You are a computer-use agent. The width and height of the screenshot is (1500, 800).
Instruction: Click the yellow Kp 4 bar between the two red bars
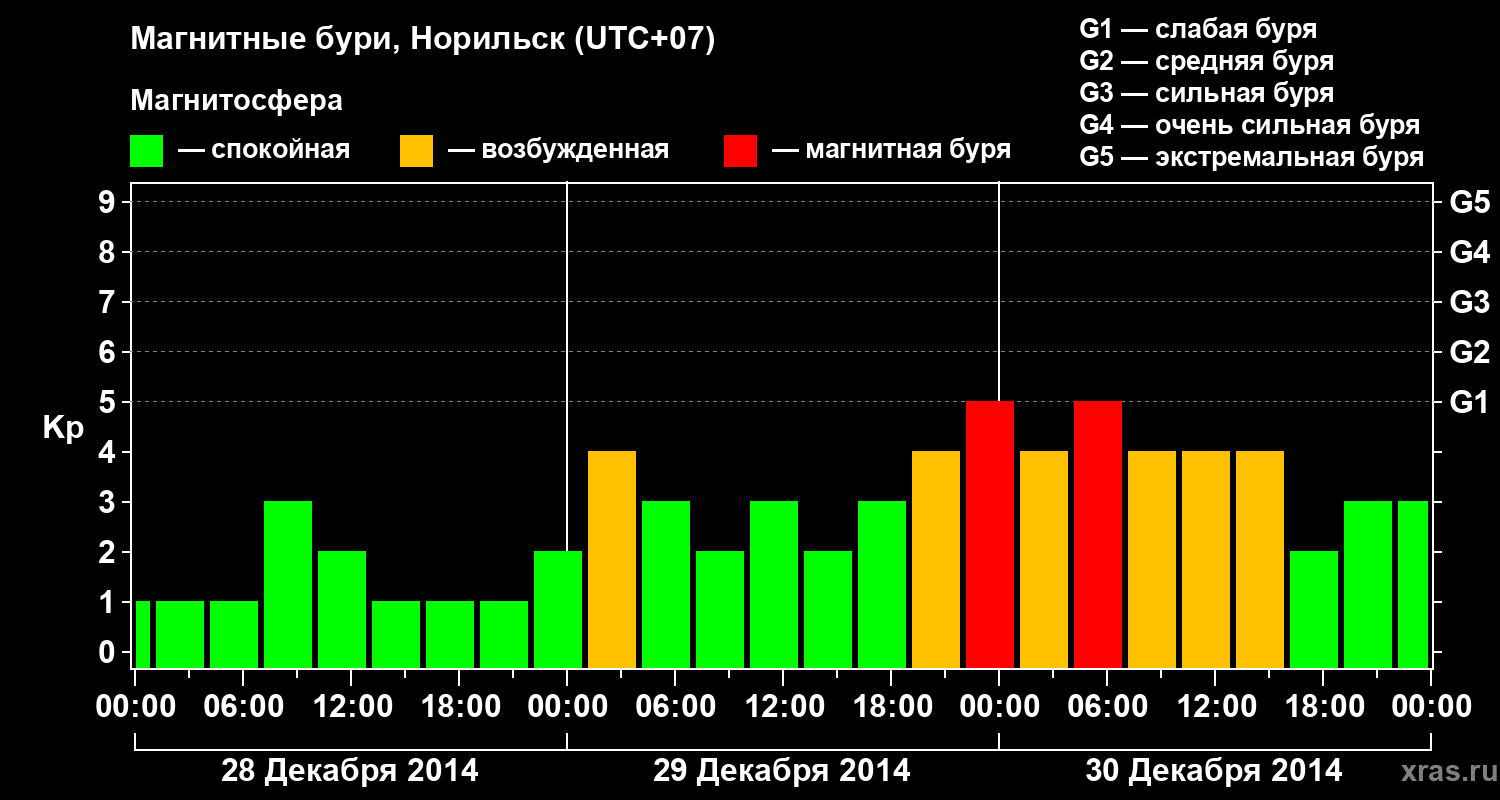point(1044,559)
